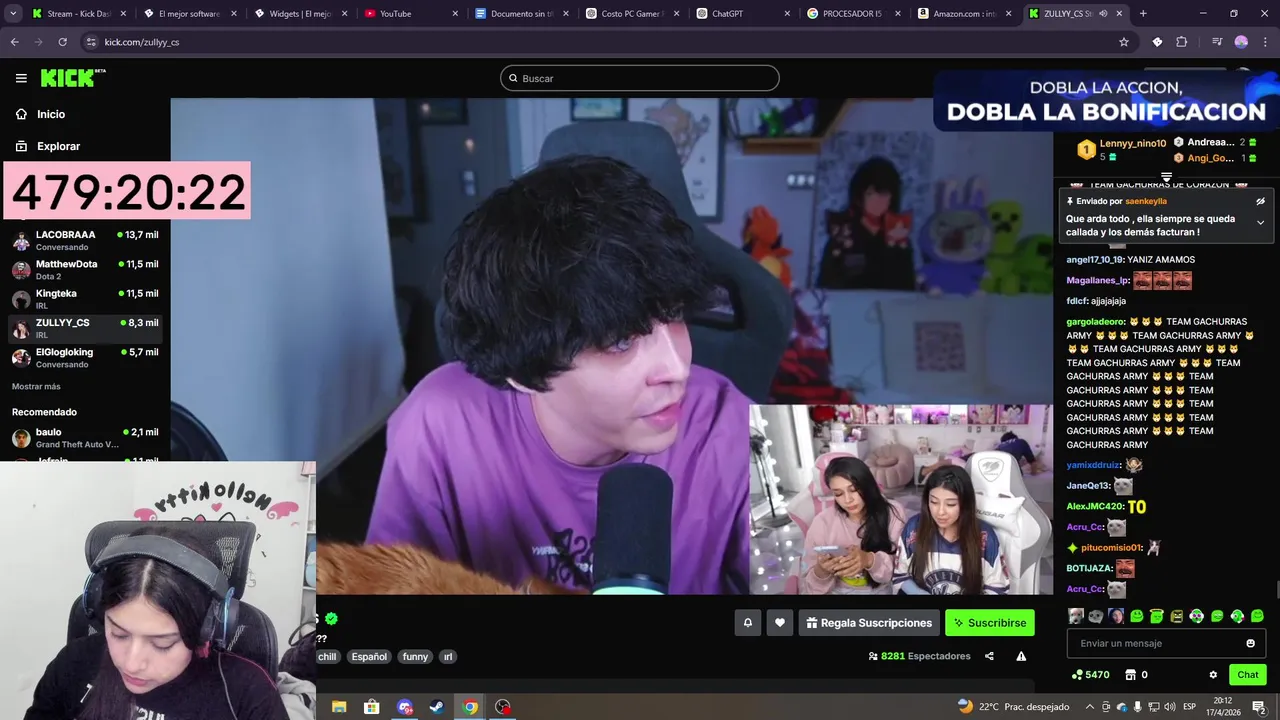
Task: Click in the Buscar search field
Action: 640,78
